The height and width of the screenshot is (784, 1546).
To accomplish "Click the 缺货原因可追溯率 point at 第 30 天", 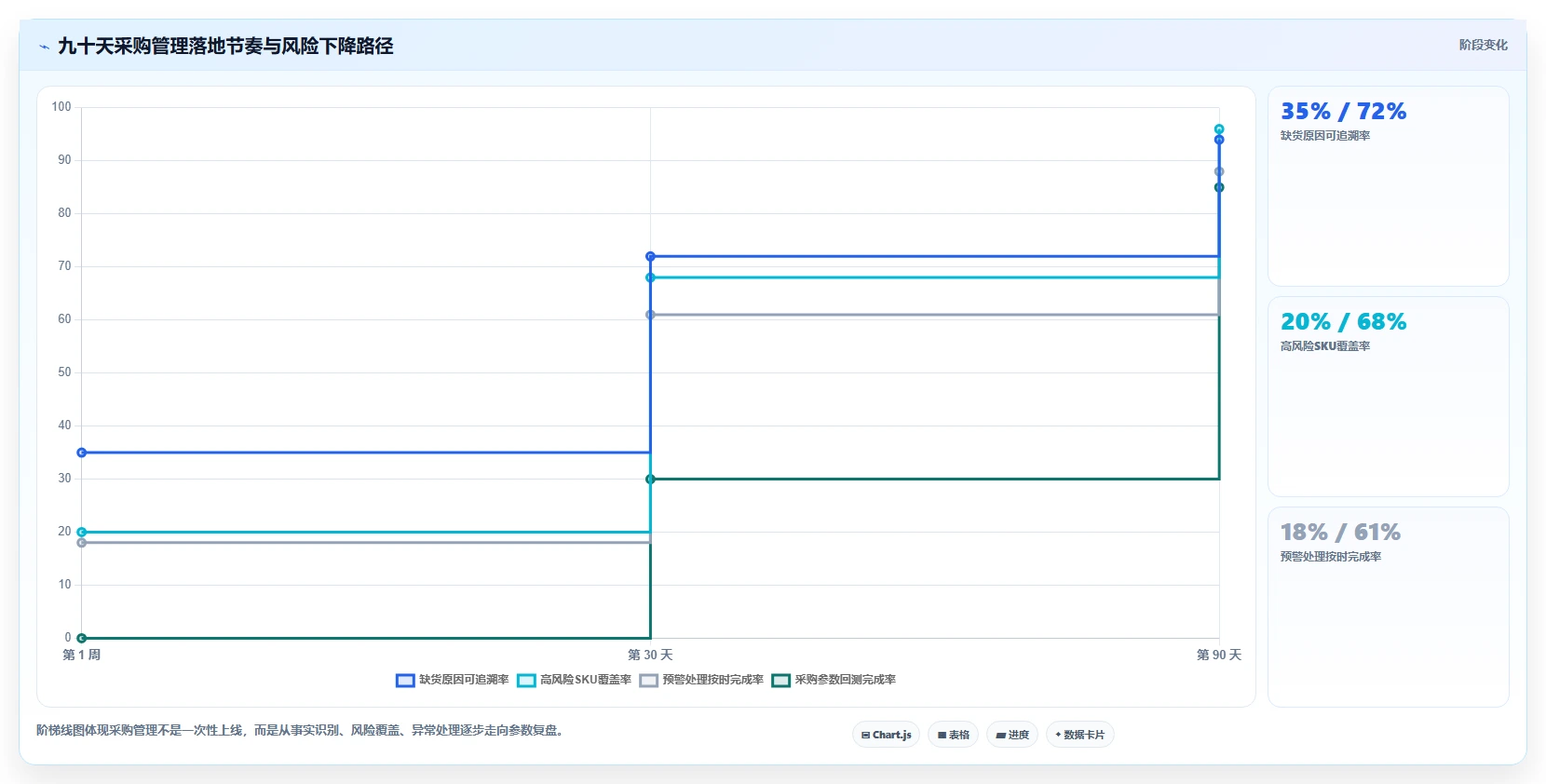I will click(x=650, y=256).
